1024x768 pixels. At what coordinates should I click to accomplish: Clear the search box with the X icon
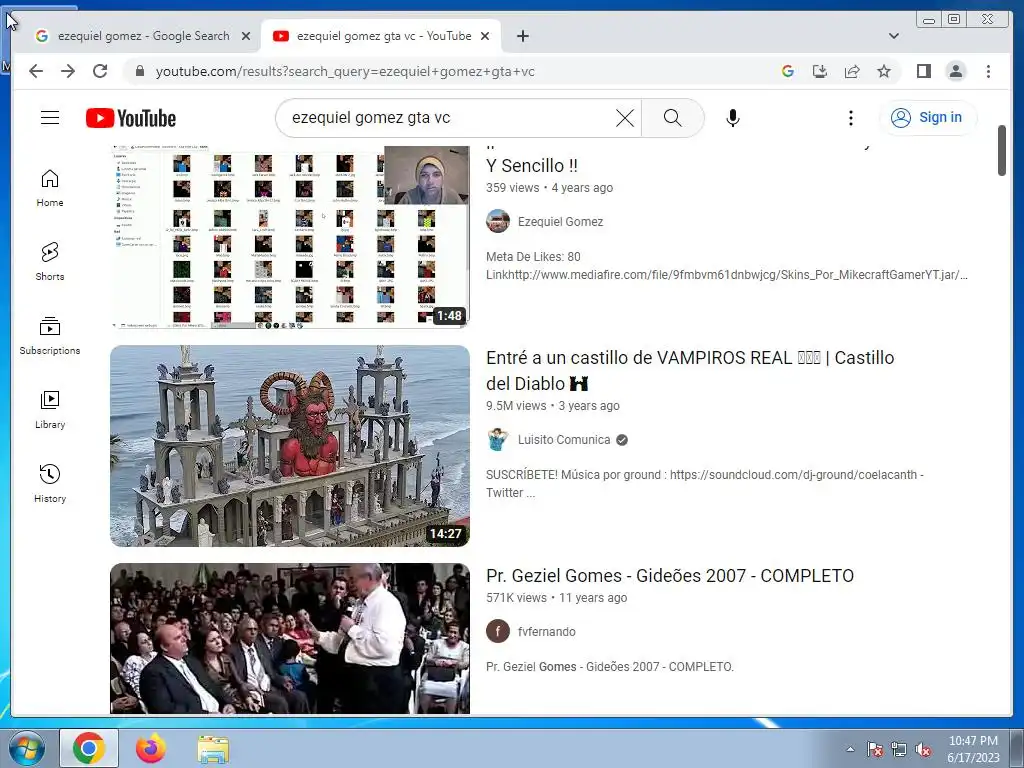(625, 118)
